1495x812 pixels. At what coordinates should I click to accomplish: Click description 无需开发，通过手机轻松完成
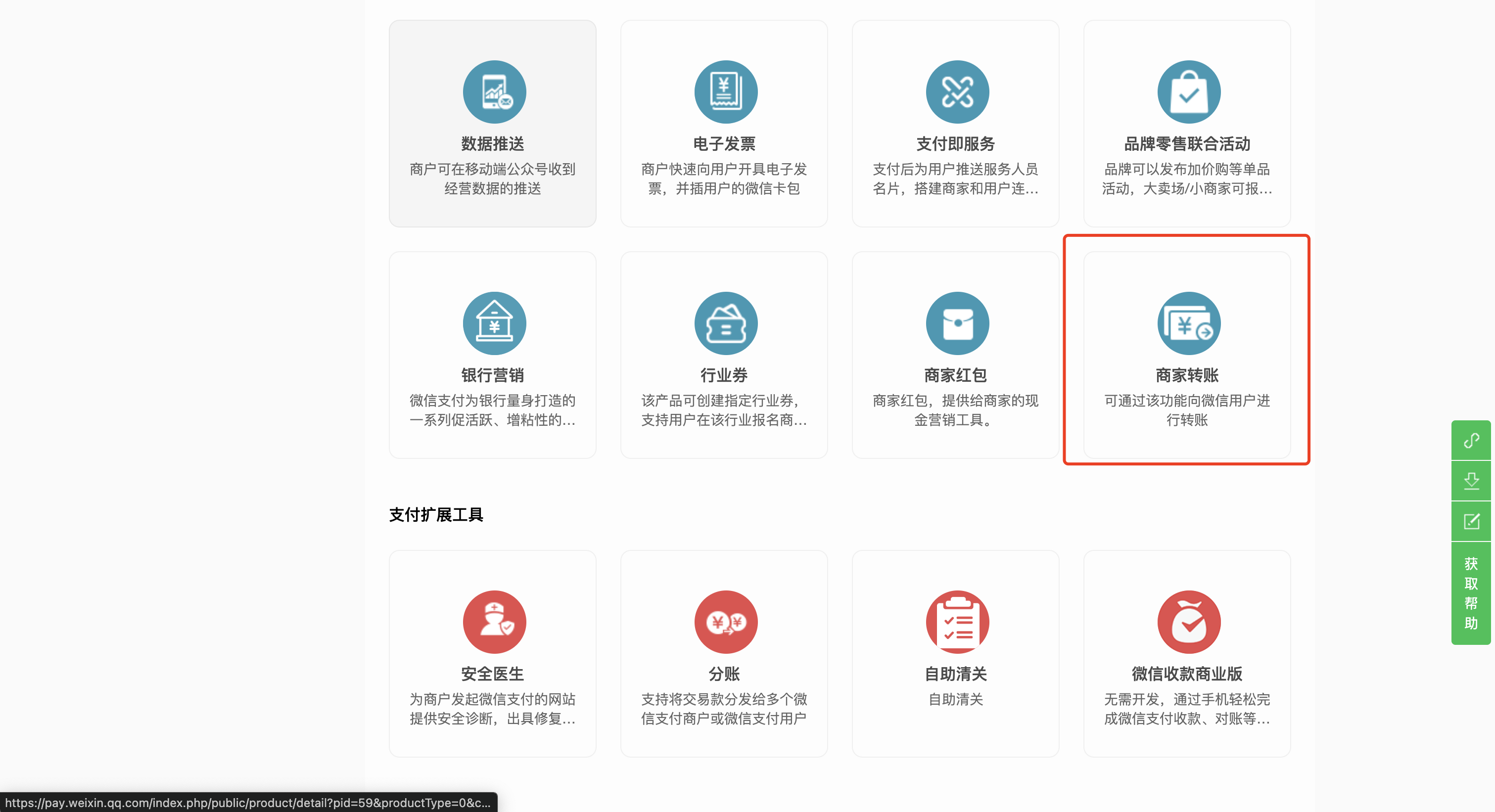coord(1187,709)
